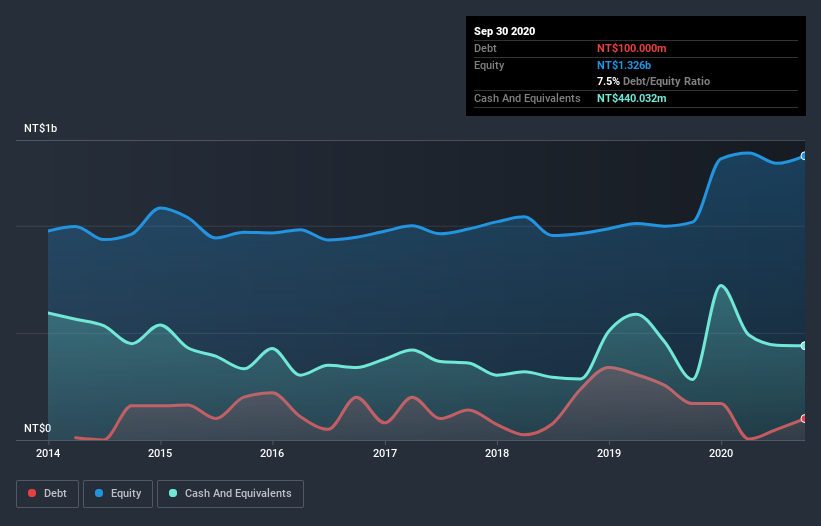Click the Sep 30 2020 tooltip date
Image resolution: width=821 pixels, height=526 pixels.
pos(505,31)
